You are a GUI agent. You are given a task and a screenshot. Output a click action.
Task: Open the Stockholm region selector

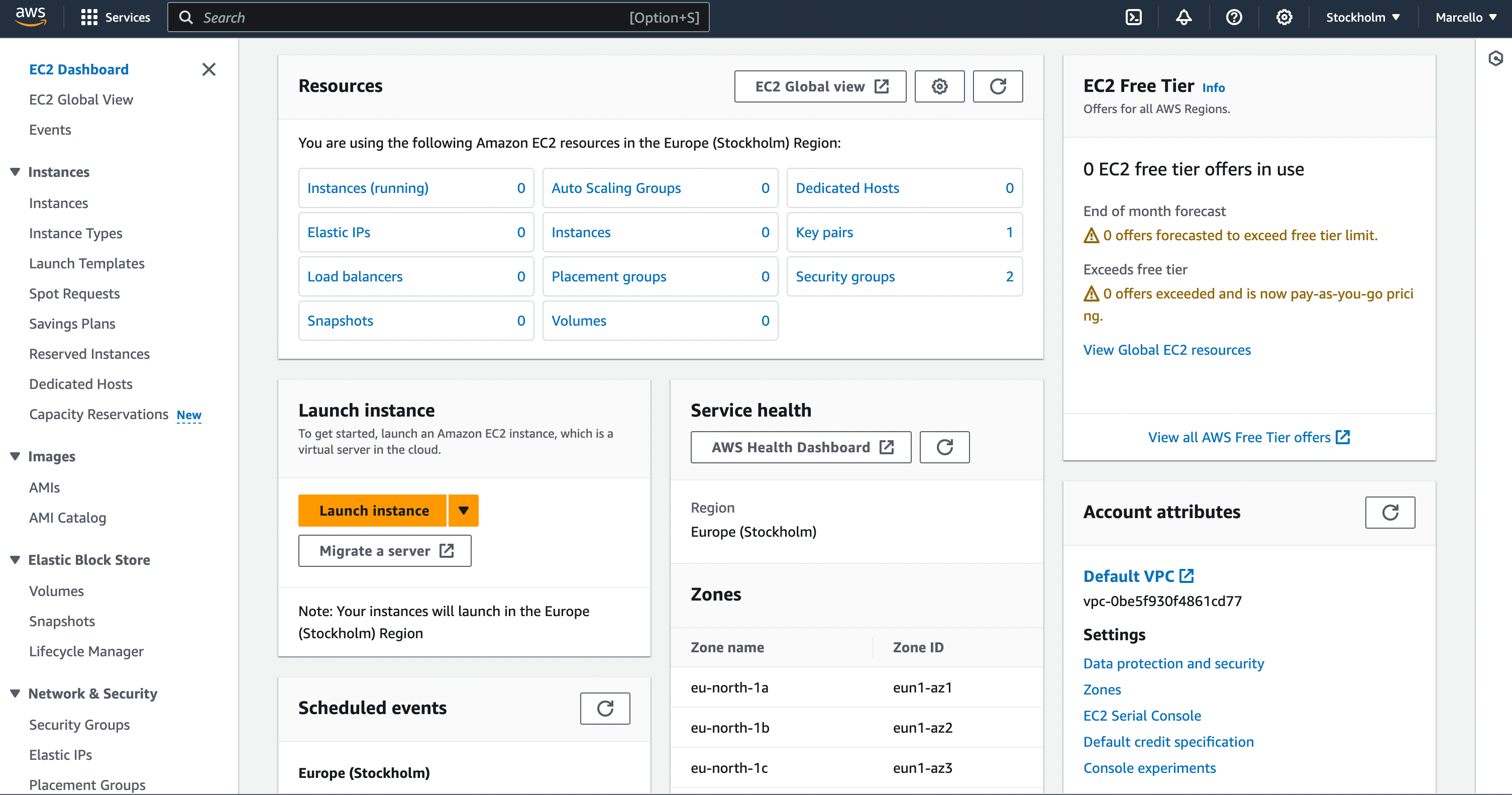coord(1363,18)
